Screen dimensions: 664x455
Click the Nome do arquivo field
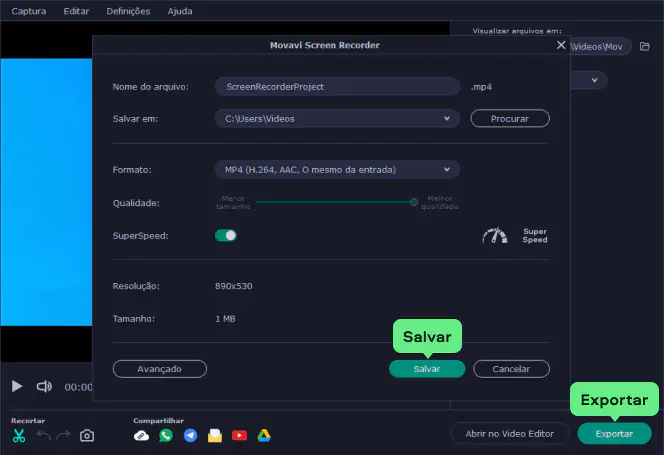(x=338, y=87)
